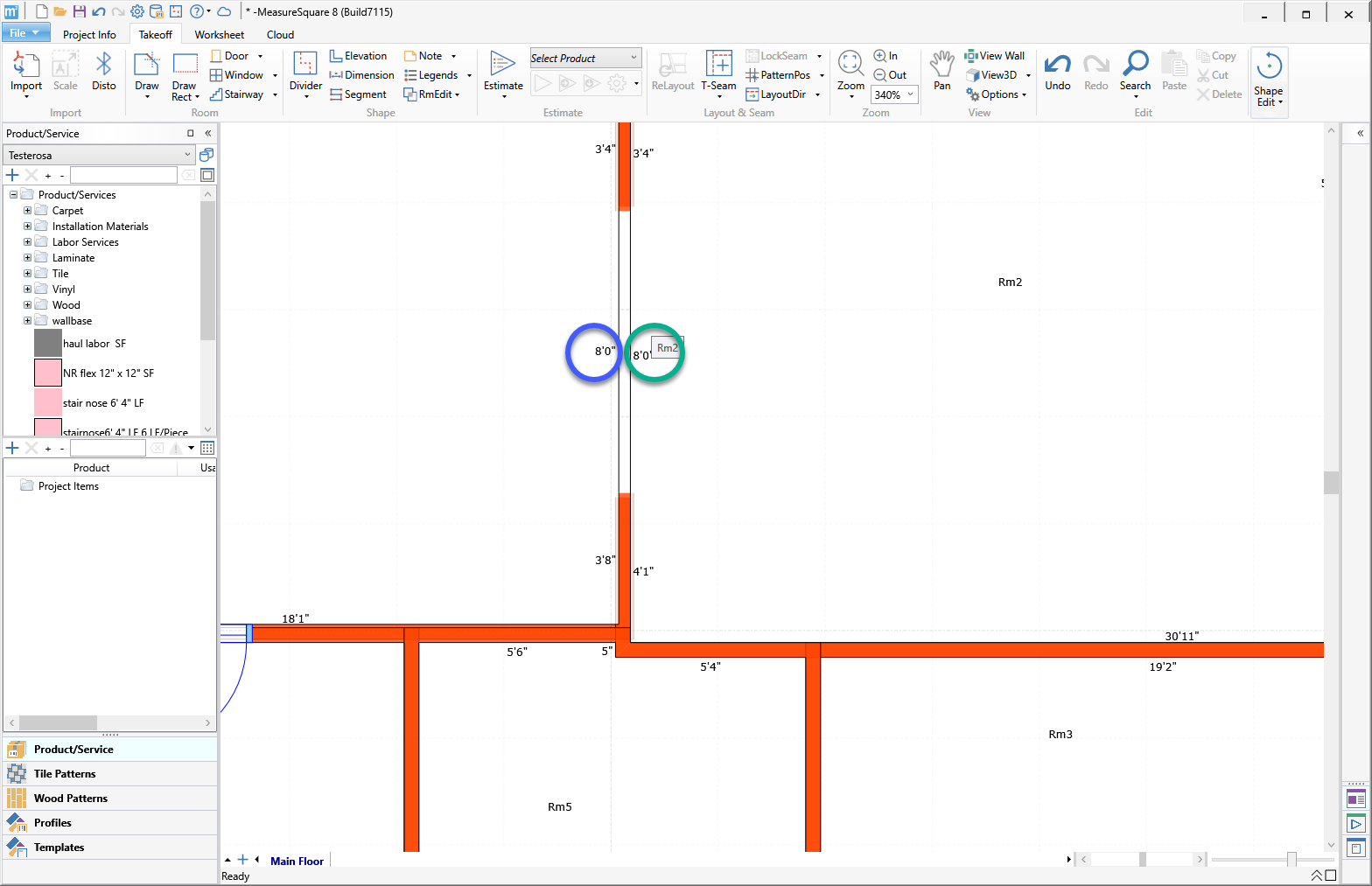1372x886 pixels.
Task: Zoom Out of the drawing
Action: pos(890,75)
